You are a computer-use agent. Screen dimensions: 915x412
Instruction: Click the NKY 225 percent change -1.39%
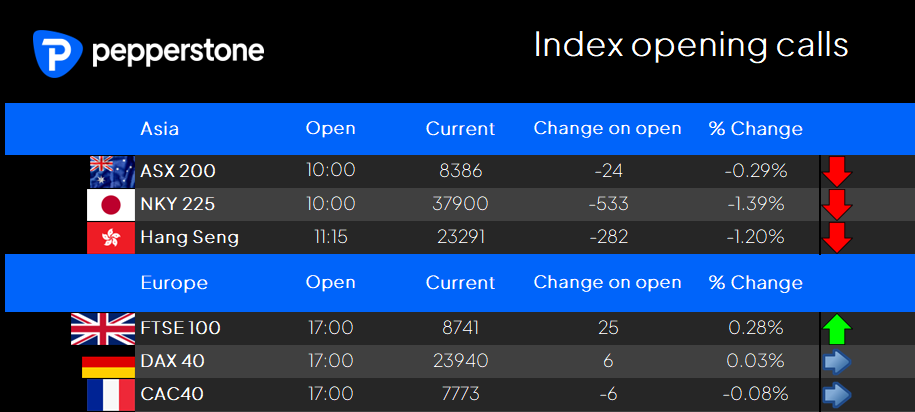click(756, 204)
